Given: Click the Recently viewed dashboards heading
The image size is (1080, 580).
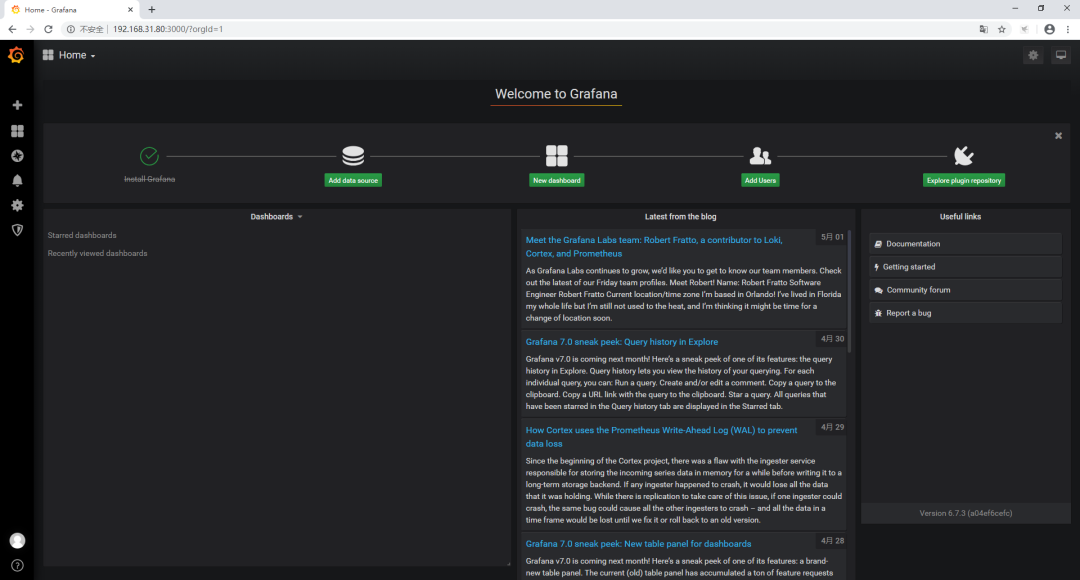Looking at the screenshot, I should click(x=97, y=253).
